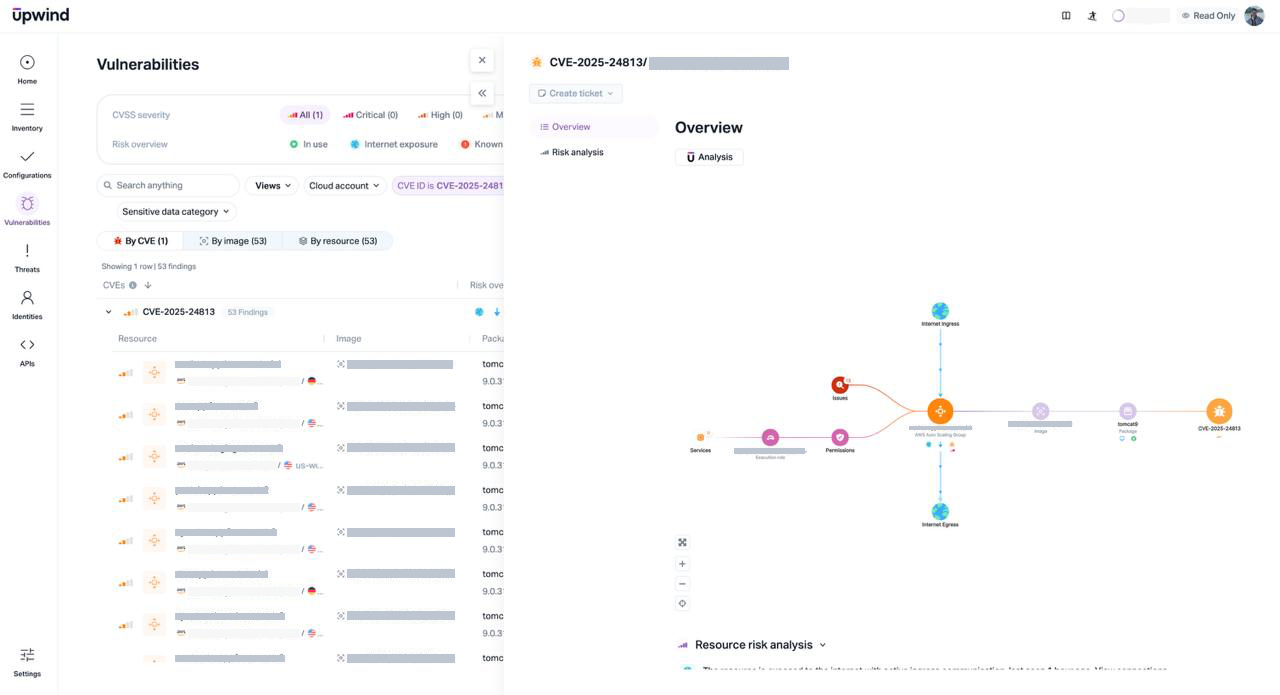Viewport: 1280px width, 695px height.
Task: Open the Views dropdown
Action: click(x=272, y=186)
